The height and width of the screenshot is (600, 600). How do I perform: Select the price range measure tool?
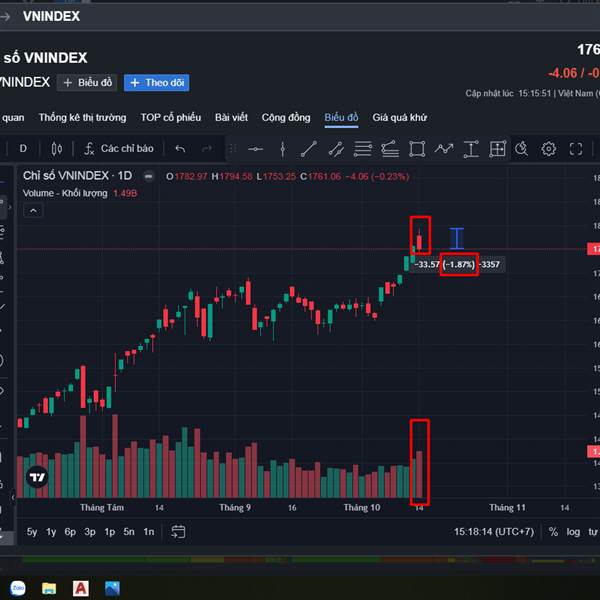pos(471,149)
